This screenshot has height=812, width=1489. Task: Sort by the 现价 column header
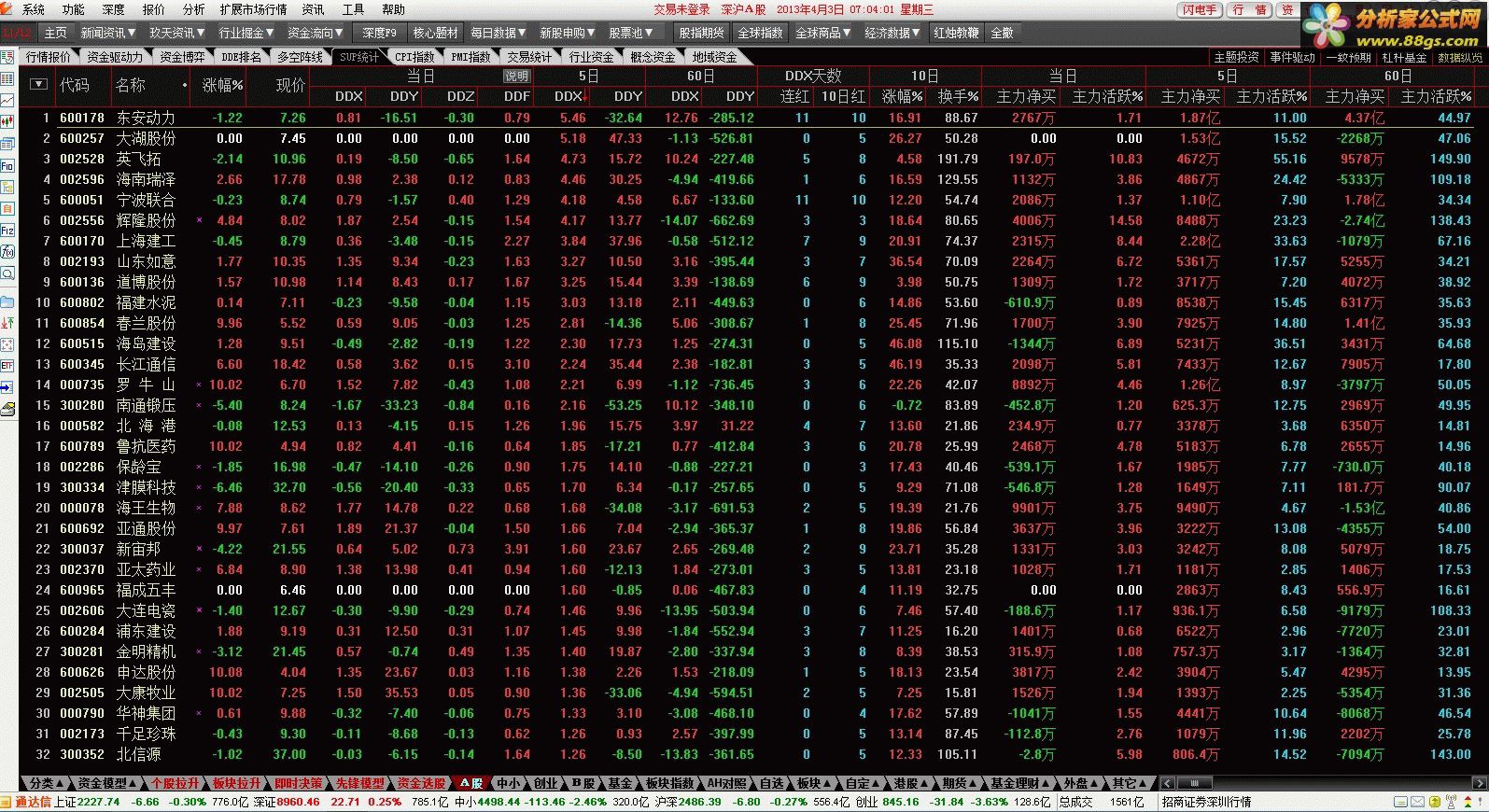290,85
